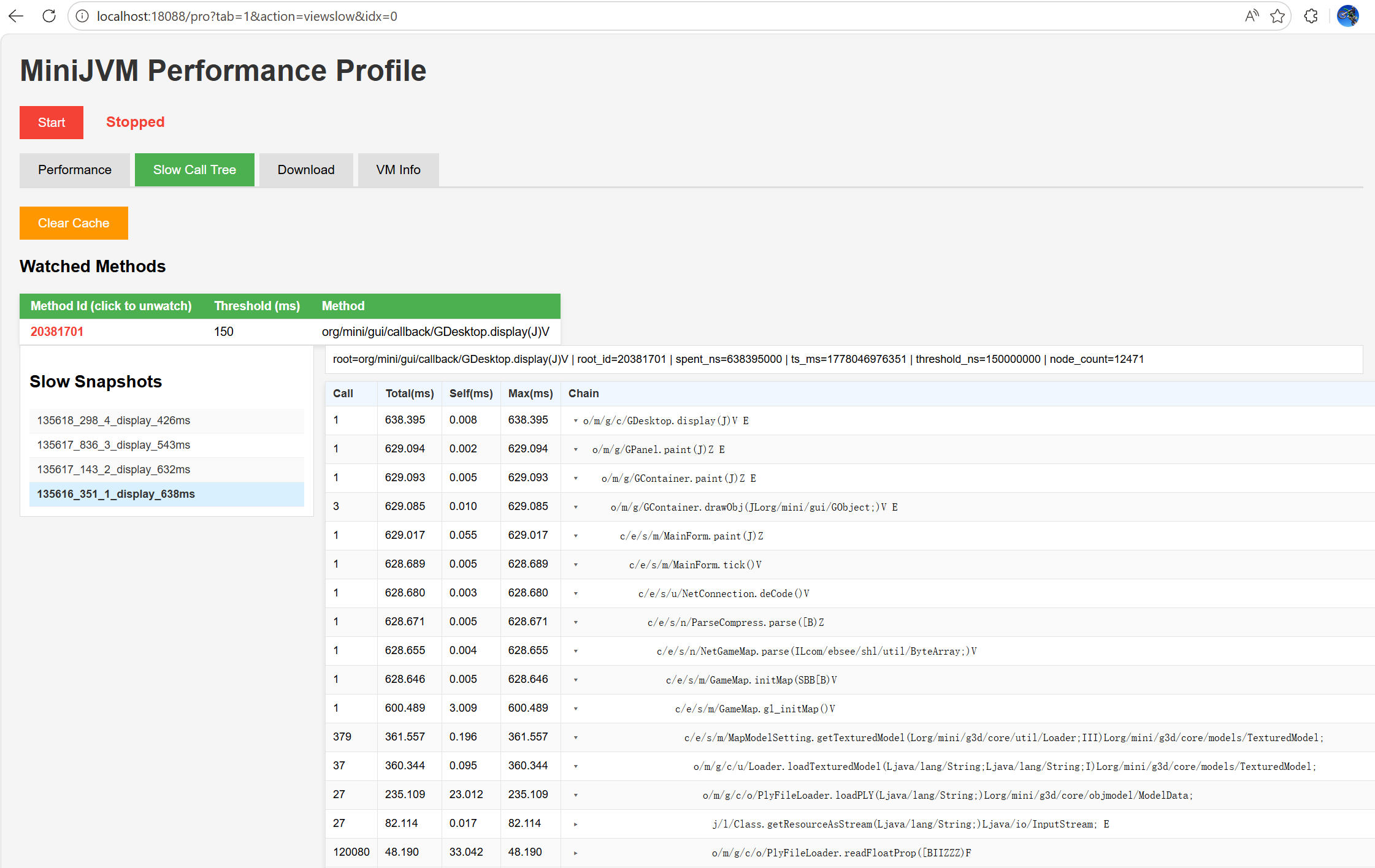Image resolution: width=1375 pixels, height=868 pixels.
Task: Collapse the GameMap.gl_initMap node
Action: click(575, 709)
